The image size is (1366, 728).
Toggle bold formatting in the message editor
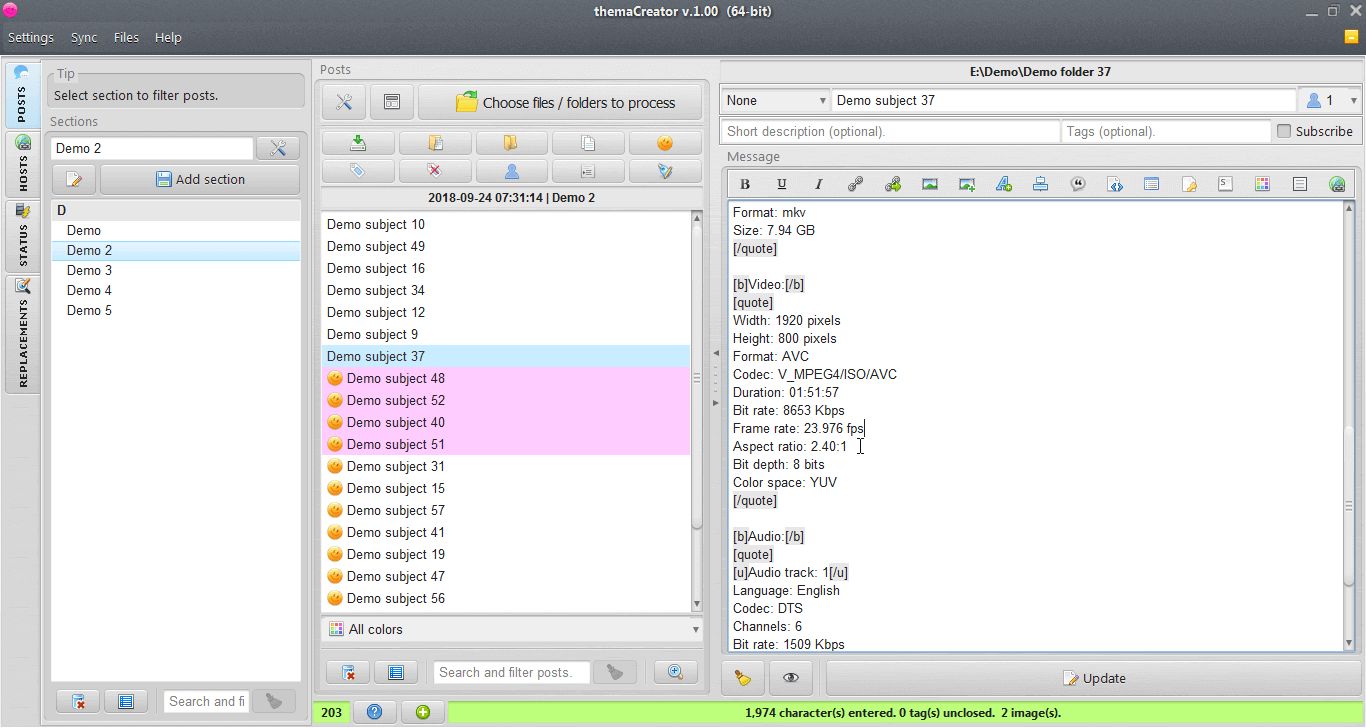(x=745, y=184)
